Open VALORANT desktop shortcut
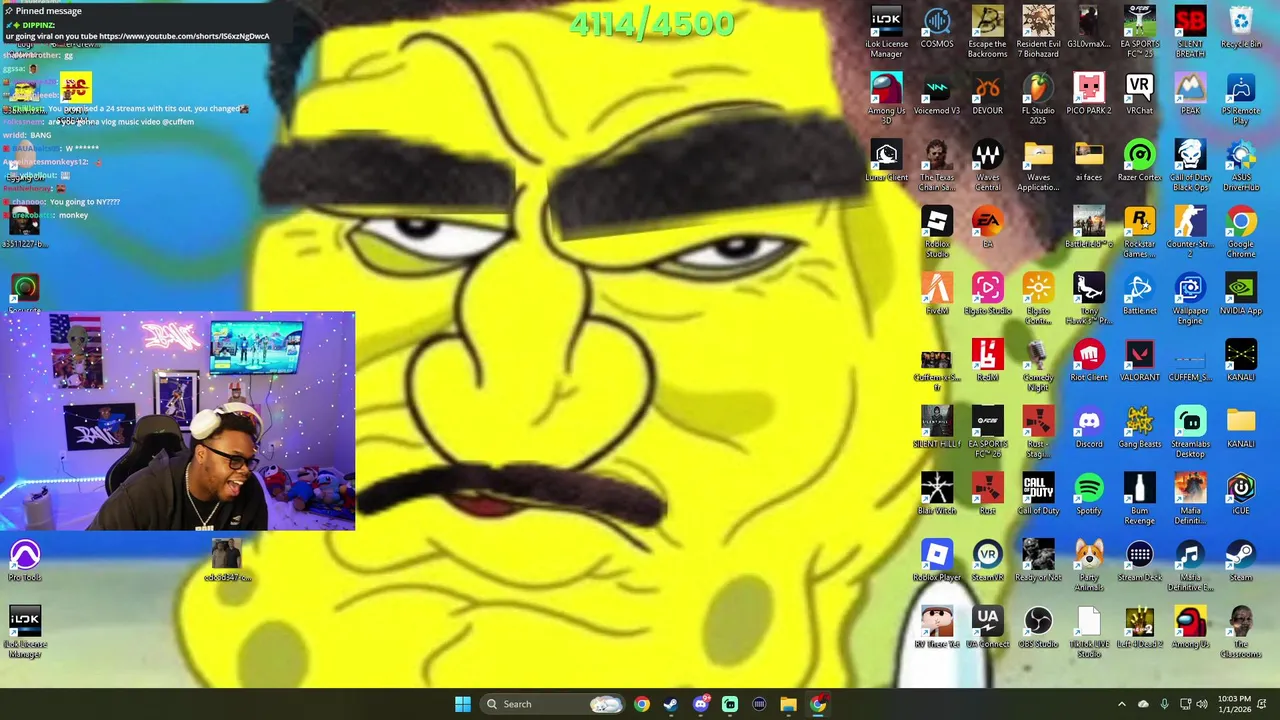The height and width of the screenshot is (720, 1280). (x=1140, y=362)
